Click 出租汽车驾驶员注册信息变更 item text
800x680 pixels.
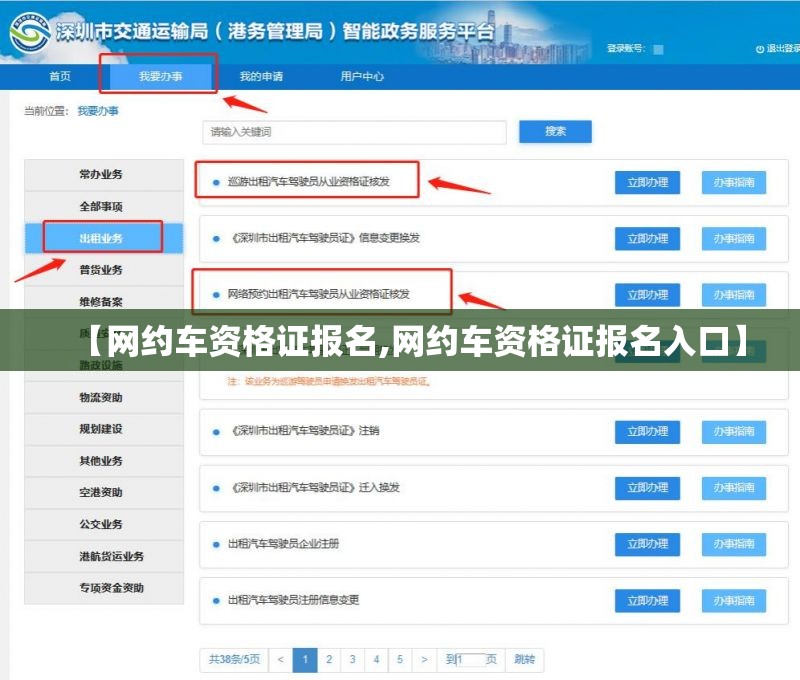coord(293,600)
